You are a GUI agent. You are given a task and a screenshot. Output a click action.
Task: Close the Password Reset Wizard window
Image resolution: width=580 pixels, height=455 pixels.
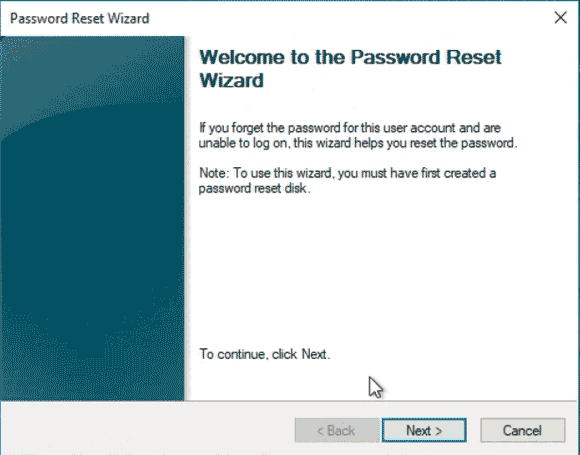coord(560,17)
